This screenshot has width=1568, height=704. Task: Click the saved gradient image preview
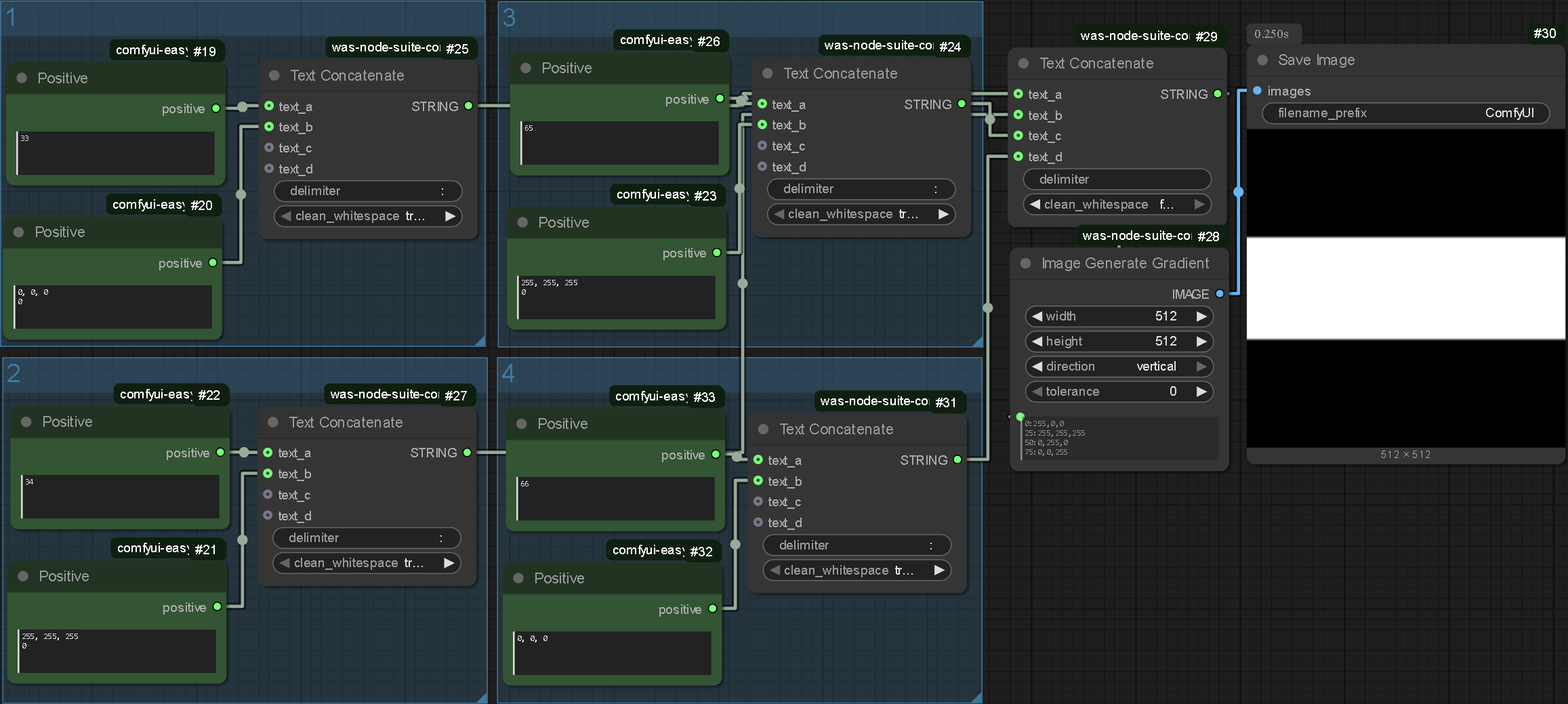coord(1406,288)
